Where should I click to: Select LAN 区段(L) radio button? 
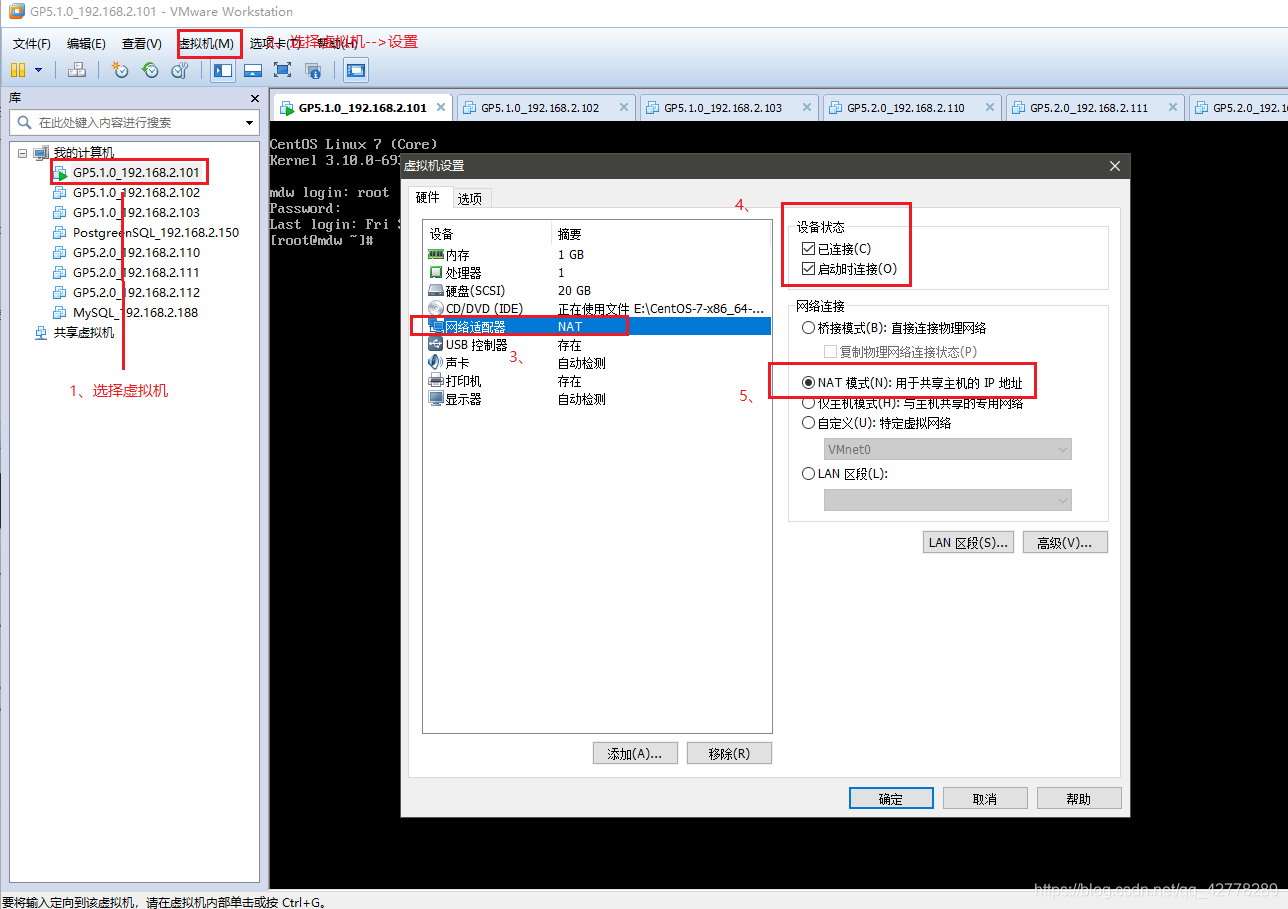tap(809, 474)
